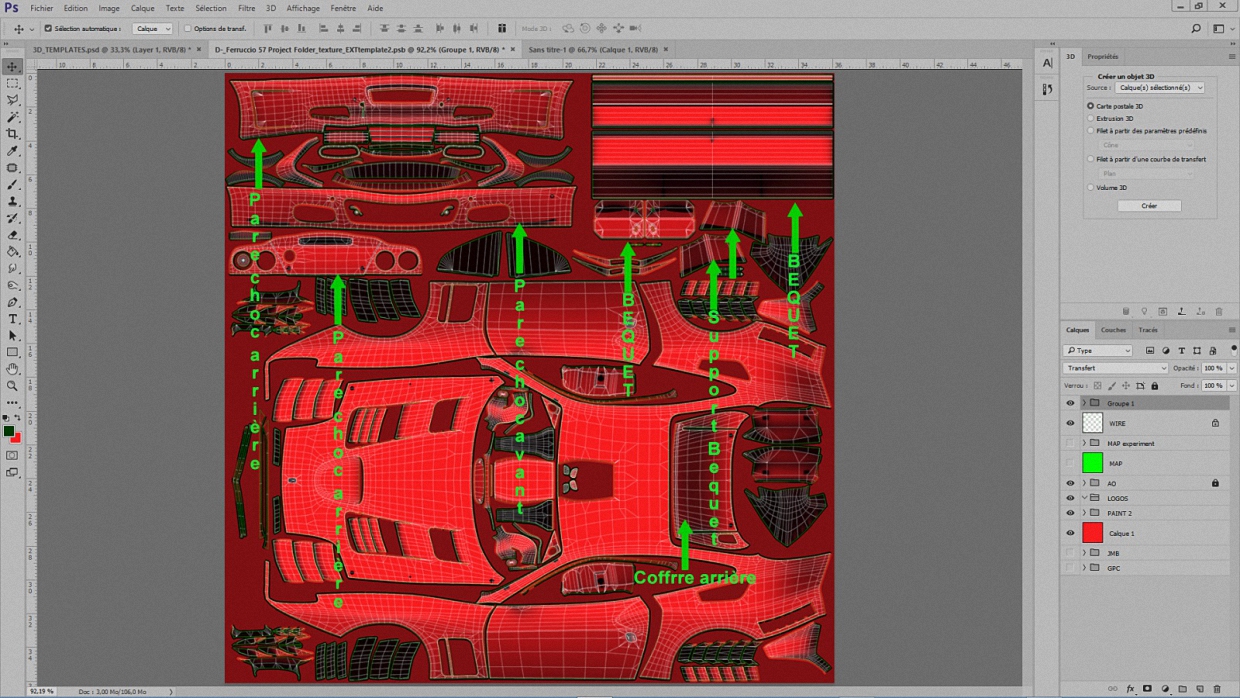Select the red Calque 1 layer thumbnail
The width and height of the screenshot is (1240, 698).
point(1093,533)
